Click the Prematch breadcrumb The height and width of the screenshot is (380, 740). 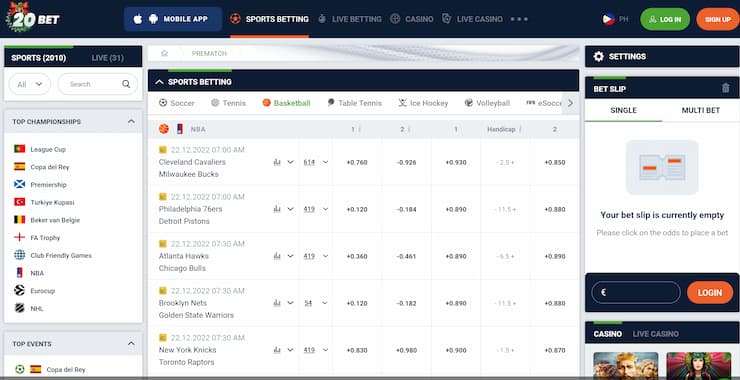coord(209,53)
